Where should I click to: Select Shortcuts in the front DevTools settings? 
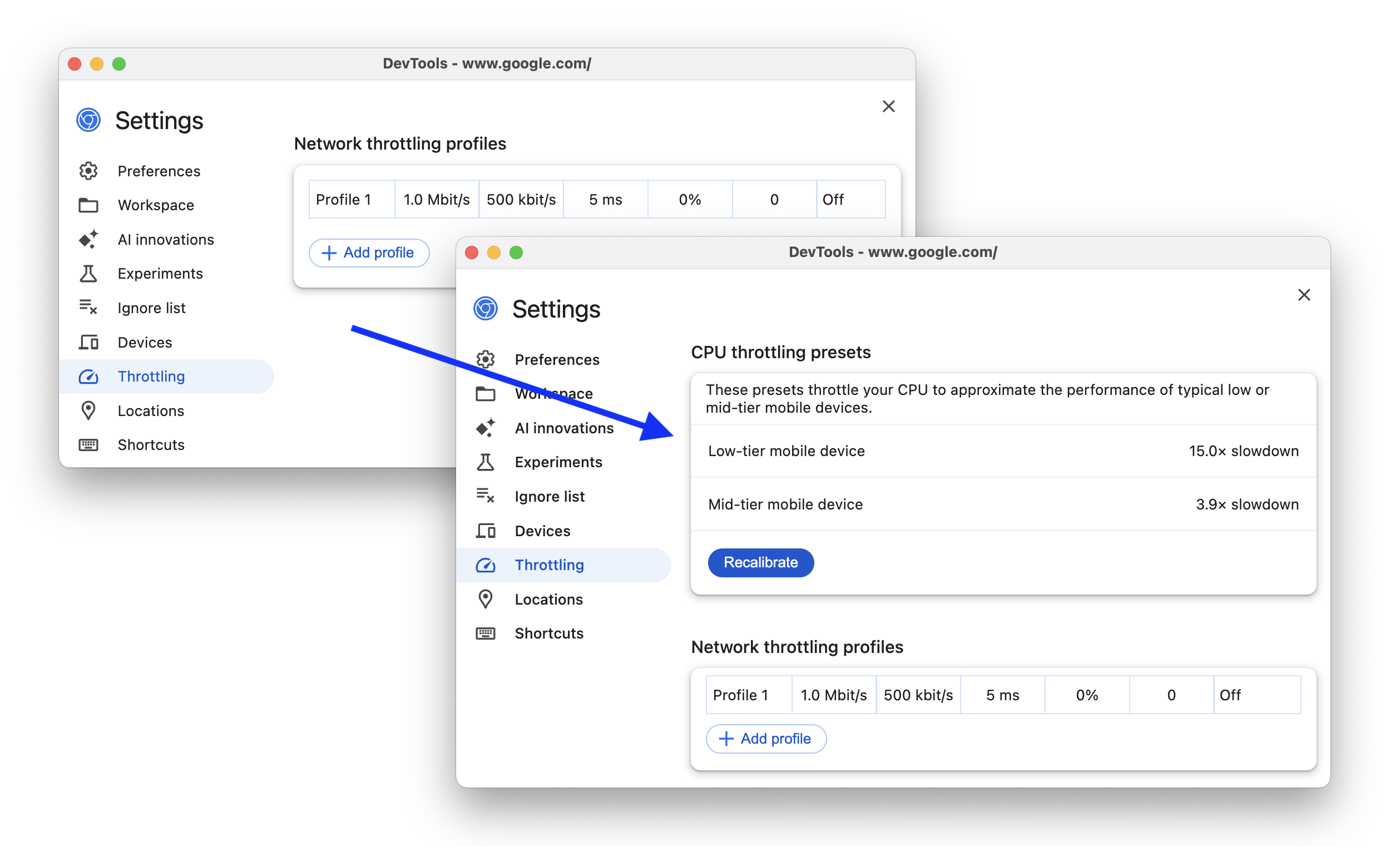pyautogui.click(x=549, y=633)
